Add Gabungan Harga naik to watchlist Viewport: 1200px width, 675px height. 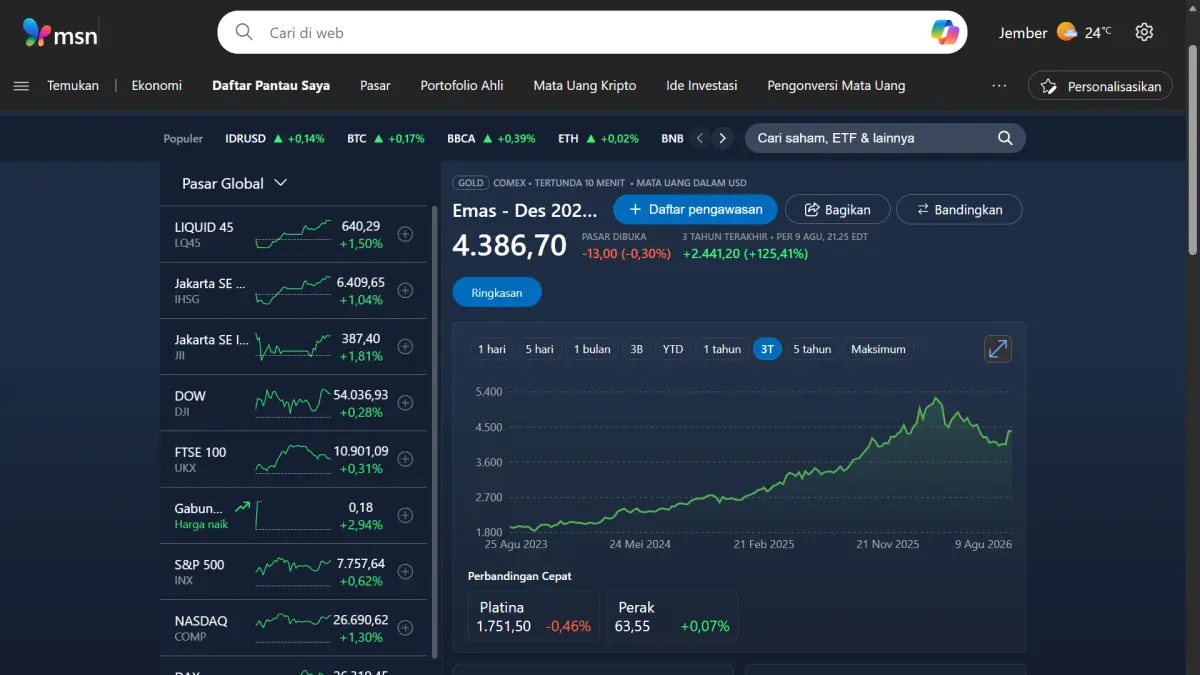pyautogui.click(x=405, y=516)
